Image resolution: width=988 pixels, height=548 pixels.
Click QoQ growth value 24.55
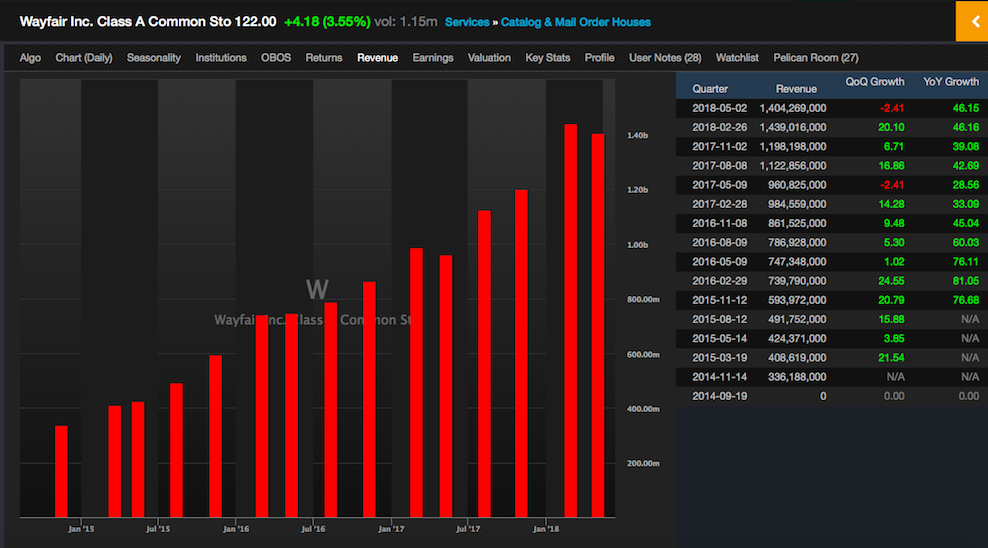point(891,281)
